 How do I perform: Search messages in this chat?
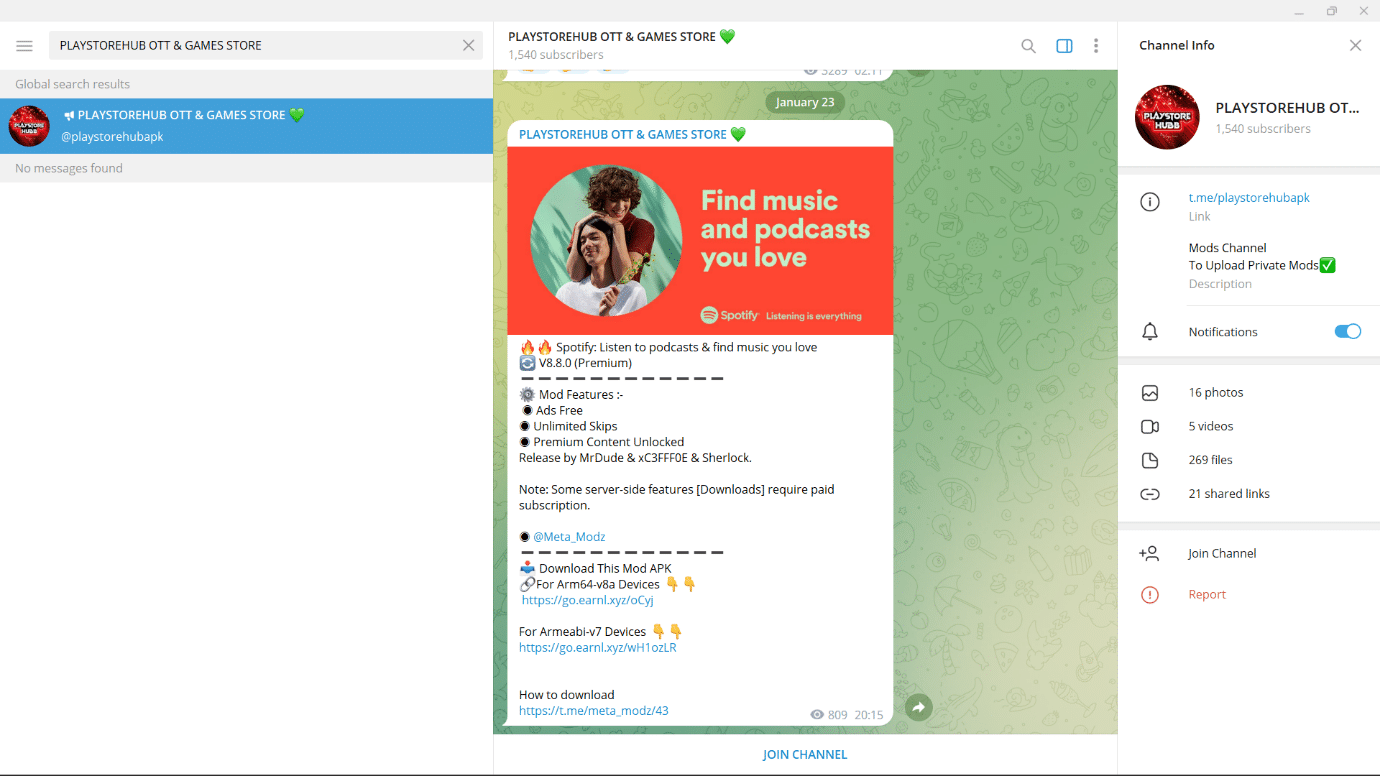click(1028, 46)
